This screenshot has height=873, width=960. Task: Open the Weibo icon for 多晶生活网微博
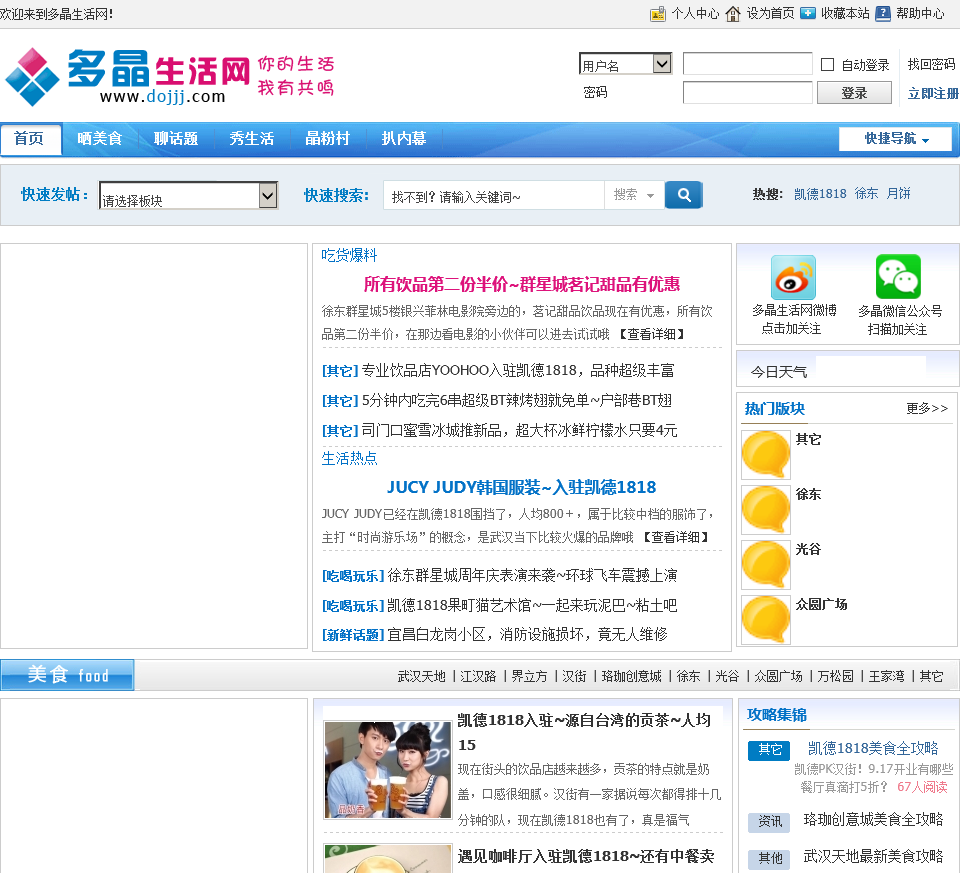793,277
